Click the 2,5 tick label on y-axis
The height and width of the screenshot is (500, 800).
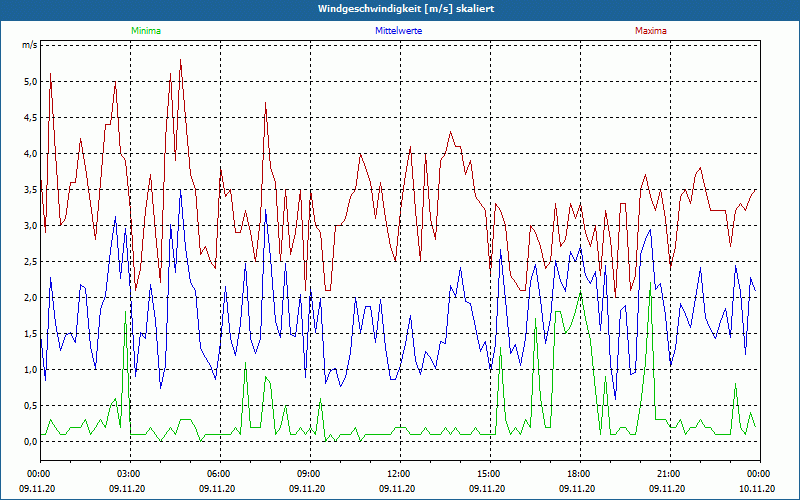30,261
